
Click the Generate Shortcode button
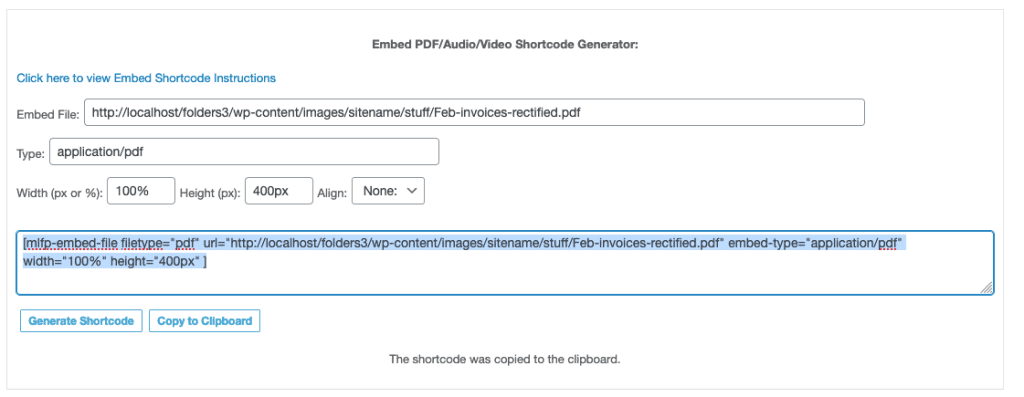81,321
